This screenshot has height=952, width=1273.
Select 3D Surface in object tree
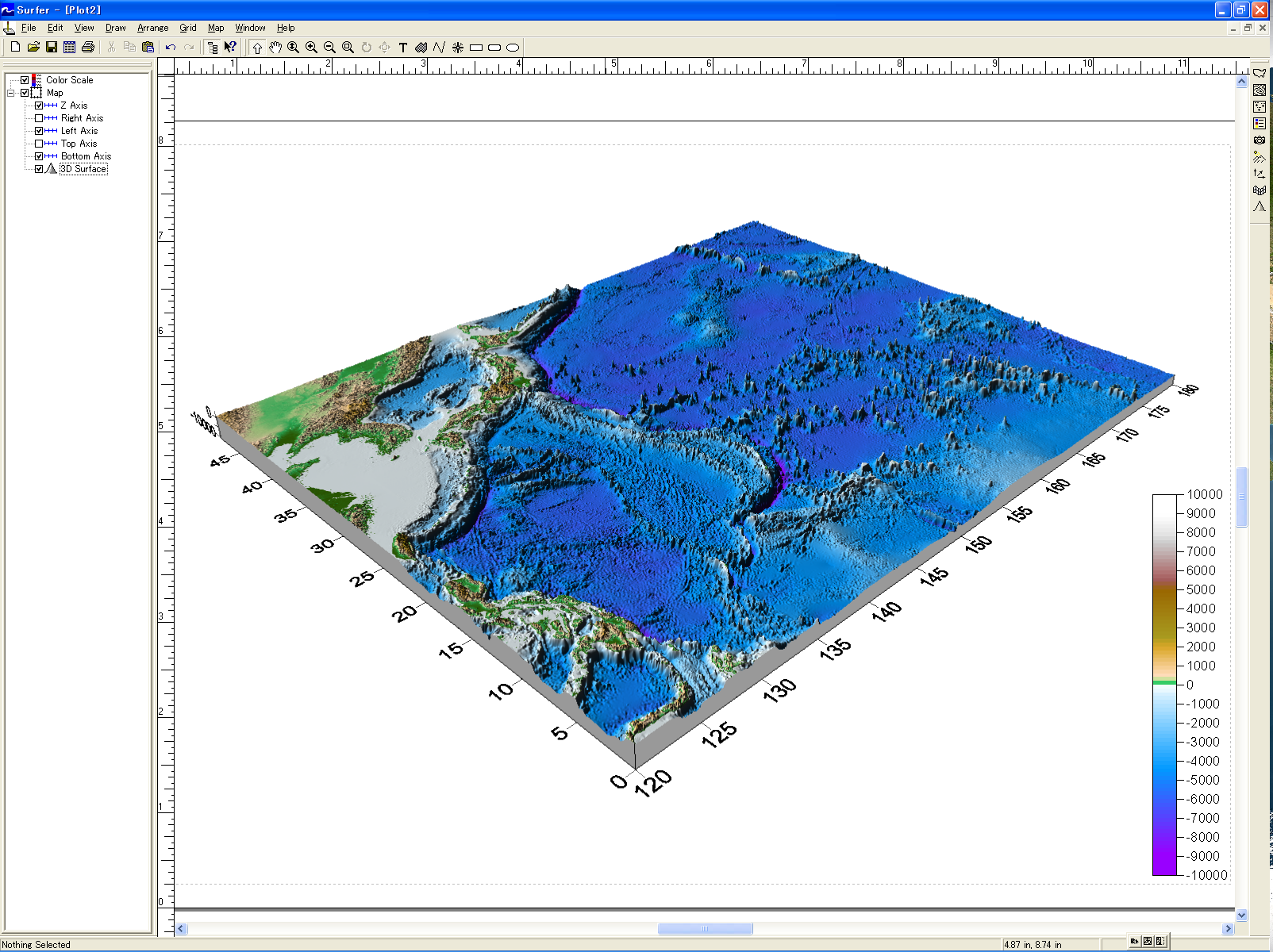tap(83, 169)
